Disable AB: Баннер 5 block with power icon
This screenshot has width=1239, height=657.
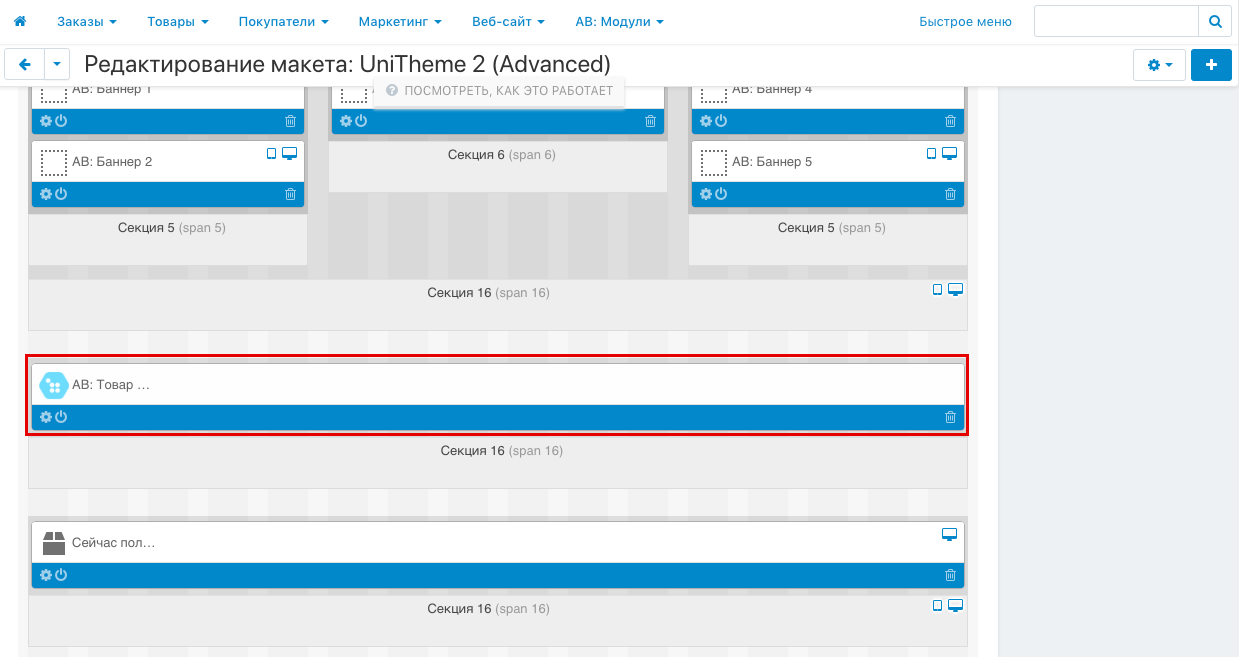pyautogui.click(x=721, y=194)
